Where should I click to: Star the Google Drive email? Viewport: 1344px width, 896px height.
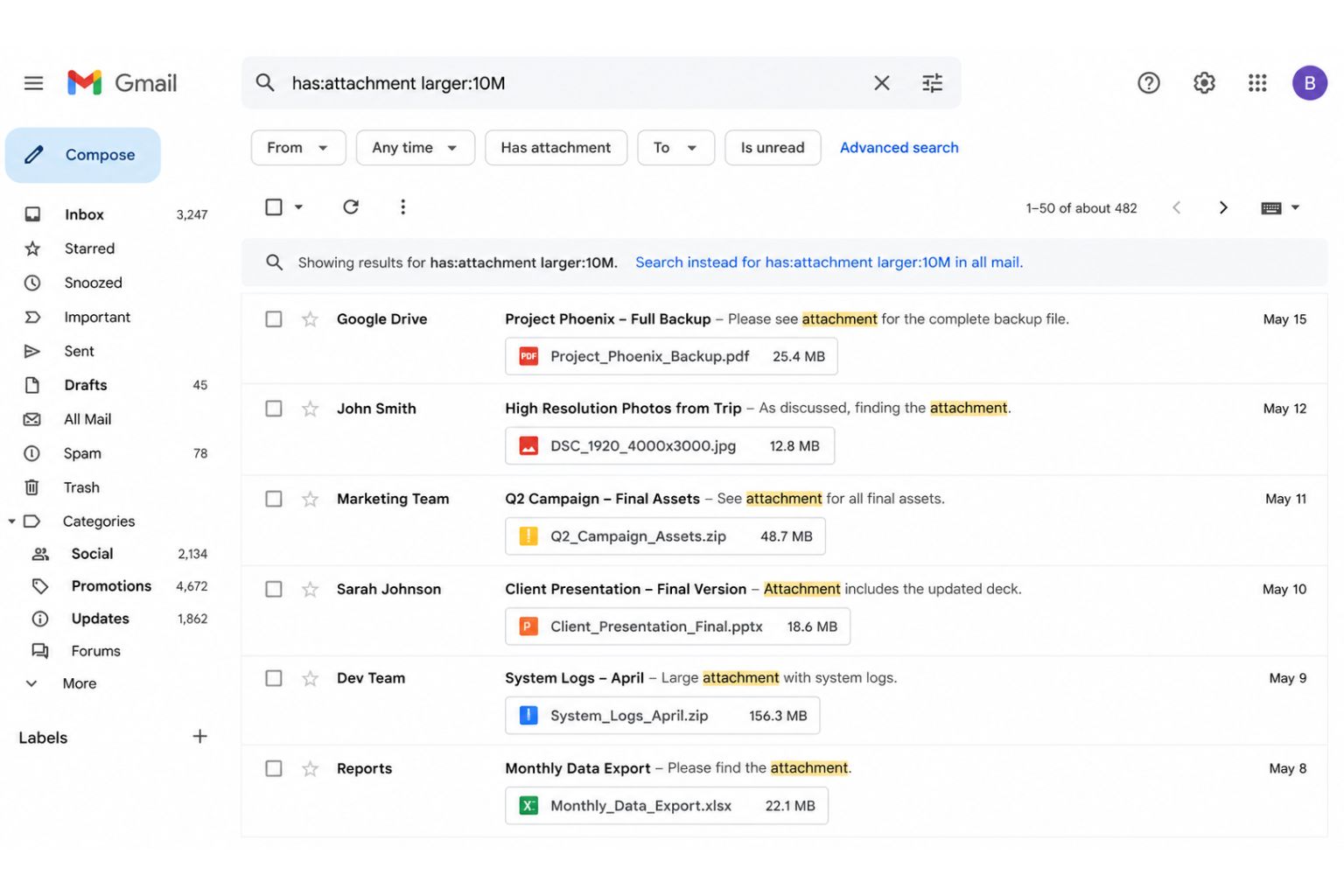tap(310, 319)
